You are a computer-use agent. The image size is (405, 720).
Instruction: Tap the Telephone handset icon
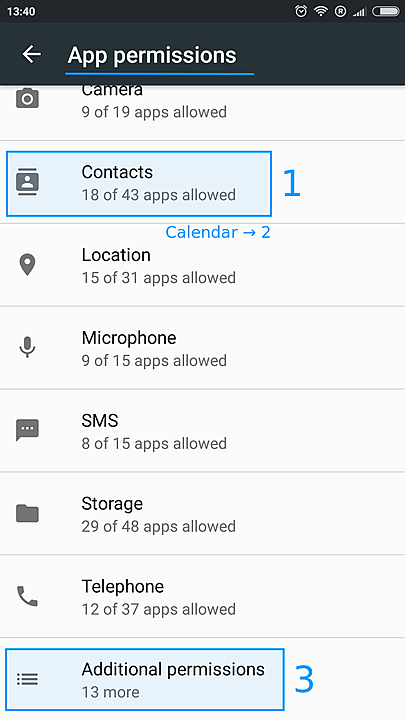click(x=27, y=596)
